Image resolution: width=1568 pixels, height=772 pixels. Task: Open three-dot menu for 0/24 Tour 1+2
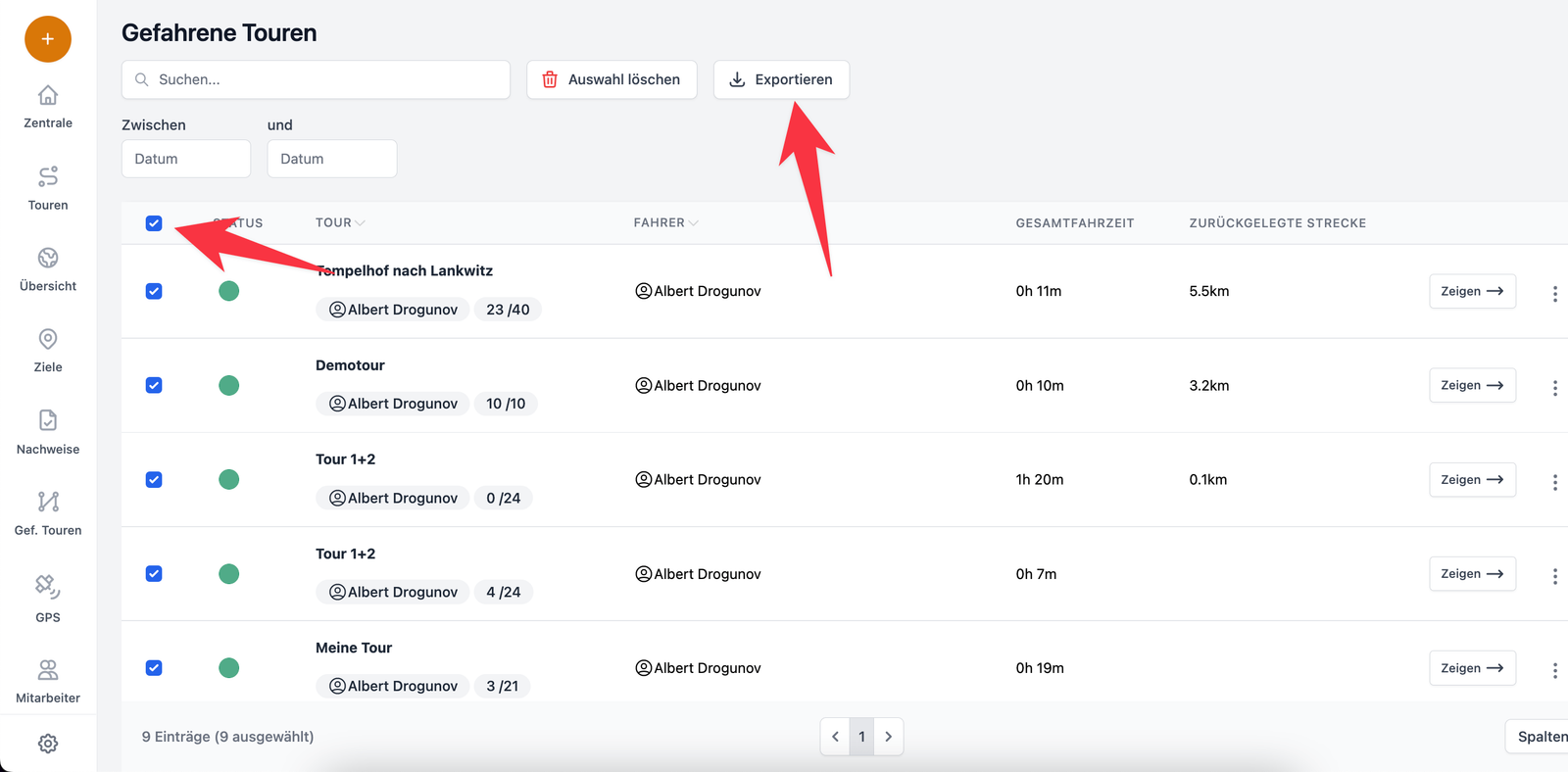click(x=1554, y=482)
